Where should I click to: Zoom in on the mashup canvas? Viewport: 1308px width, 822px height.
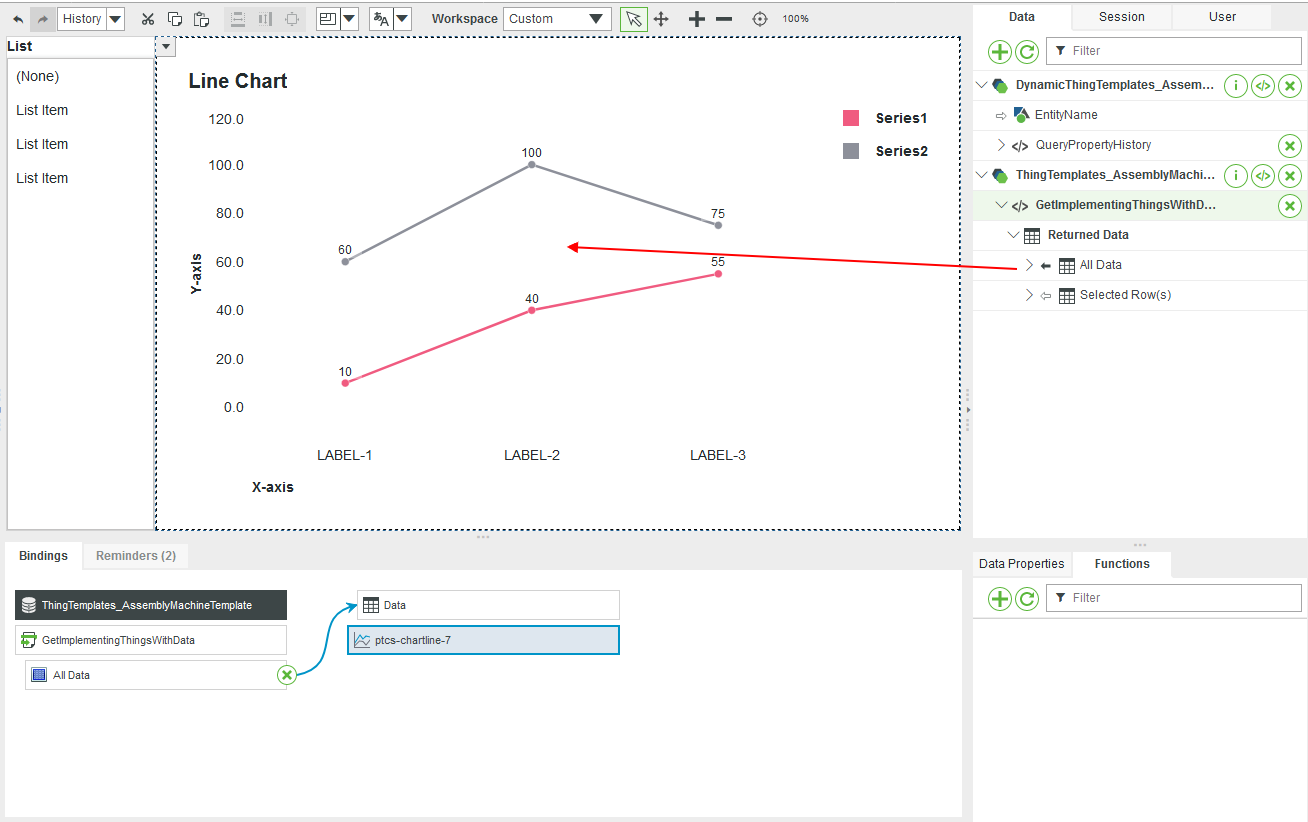click(x=696, y=18)
